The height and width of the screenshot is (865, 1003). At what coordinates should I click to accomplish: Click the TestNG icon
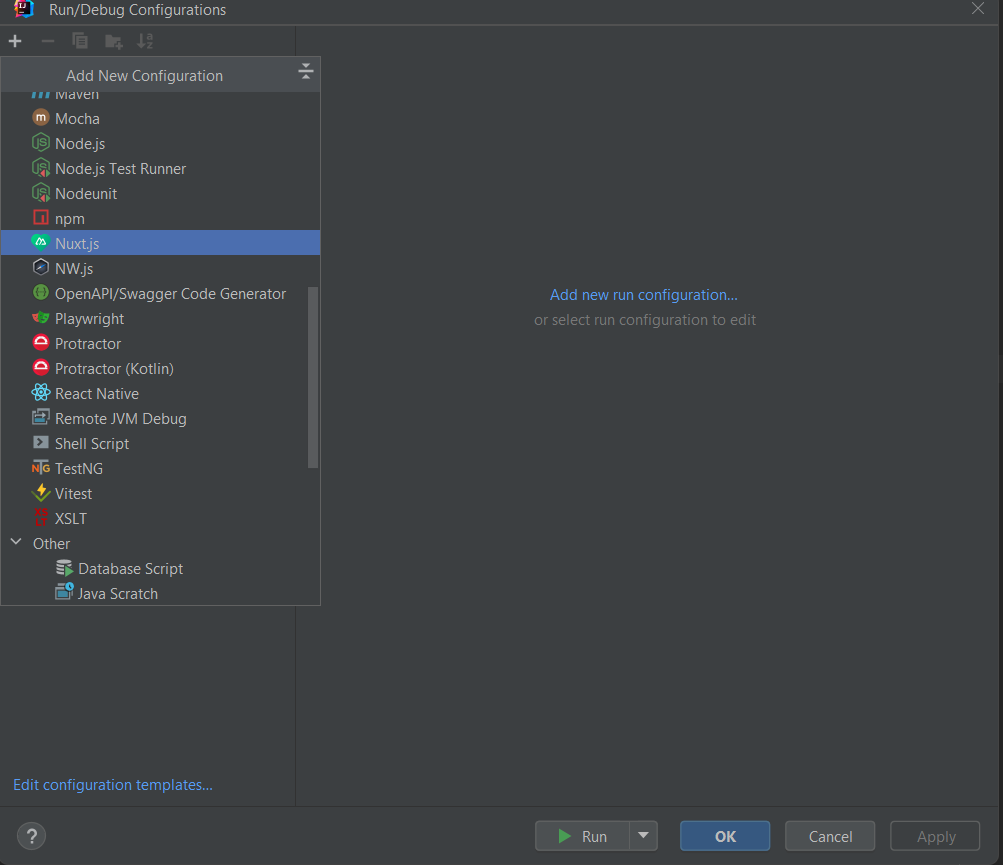click(x=41, y=468)
